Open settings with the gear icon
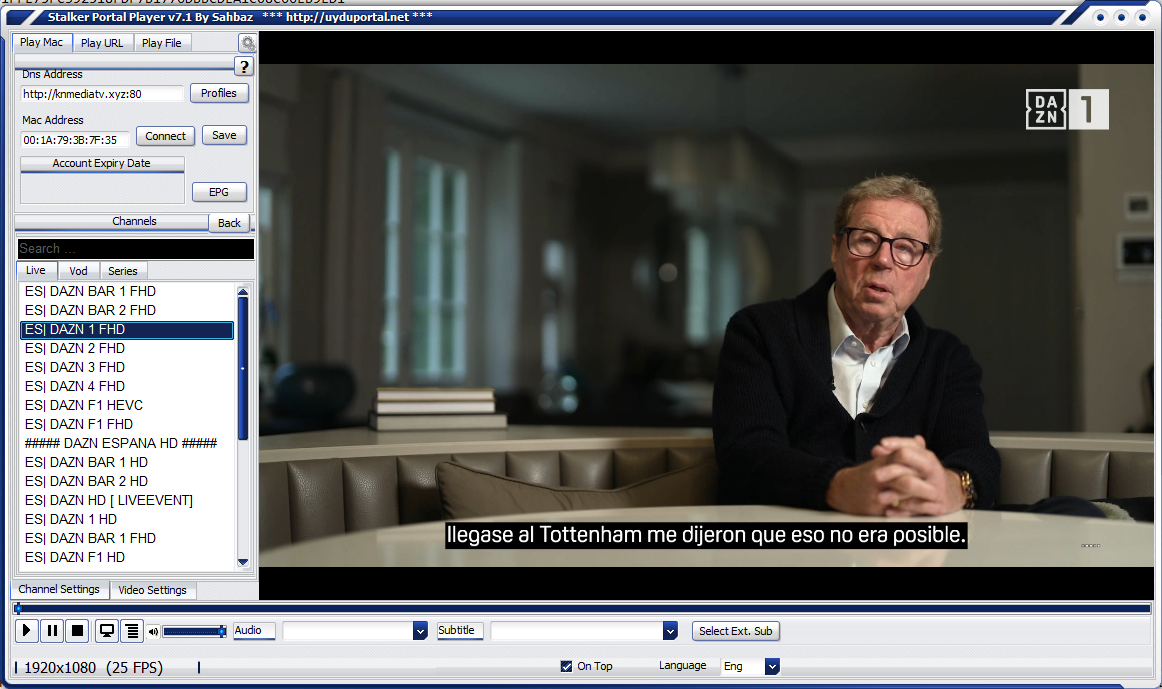 [247, 43]
